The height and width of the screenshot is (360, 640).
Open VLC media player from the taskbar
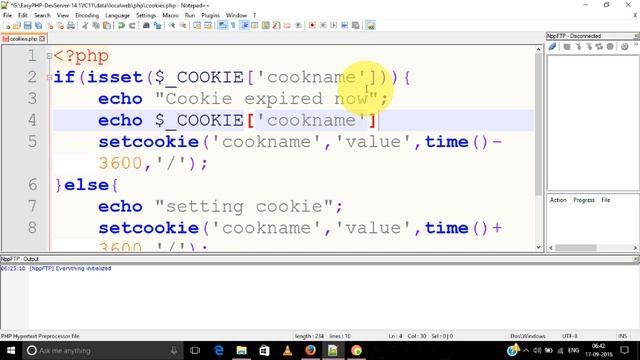pyautogui.click(x=287, y=350)
